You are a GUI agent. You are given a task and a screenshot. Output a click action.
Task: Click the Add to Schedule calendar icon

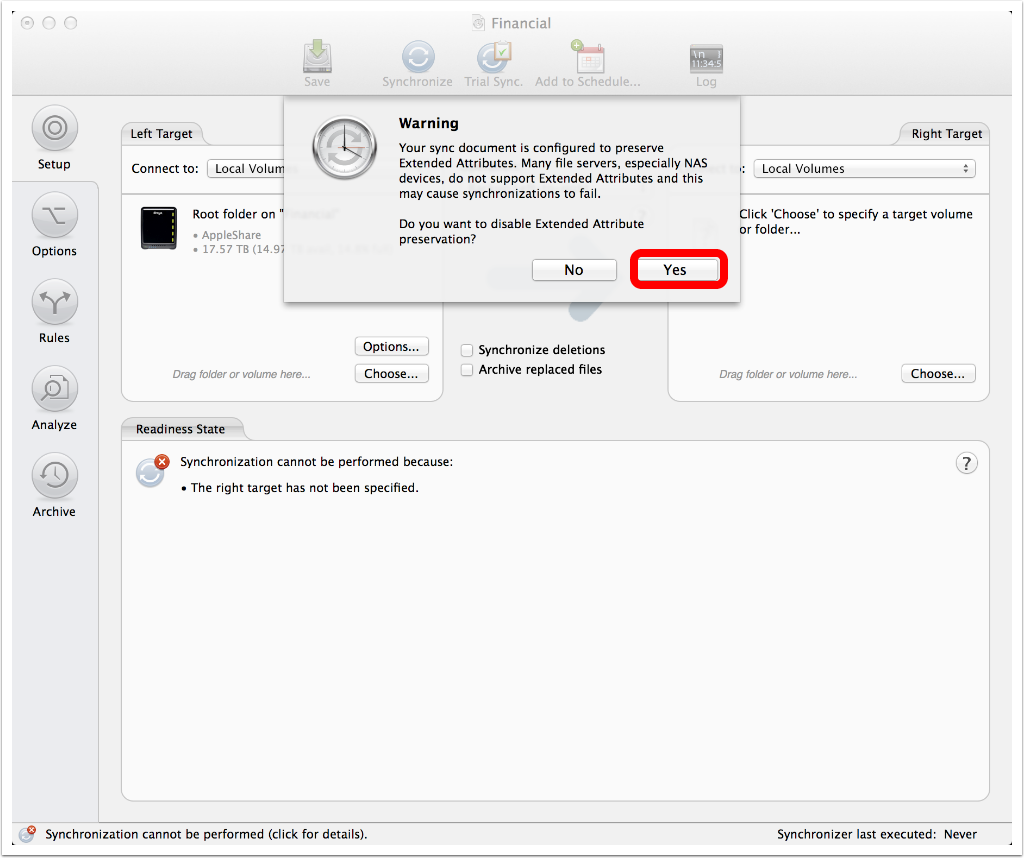pyautogui.click(x=587, y=59)
